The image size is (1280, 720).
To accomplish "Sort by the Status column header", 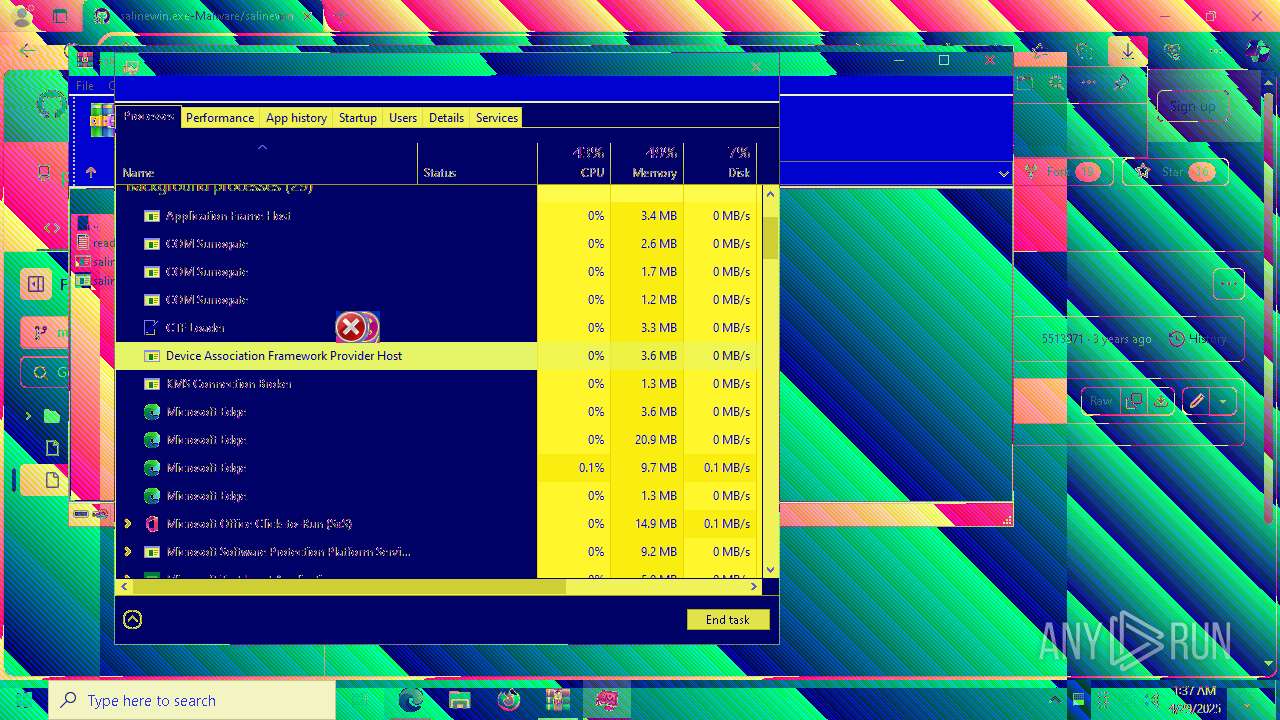I will coord(477,164).
